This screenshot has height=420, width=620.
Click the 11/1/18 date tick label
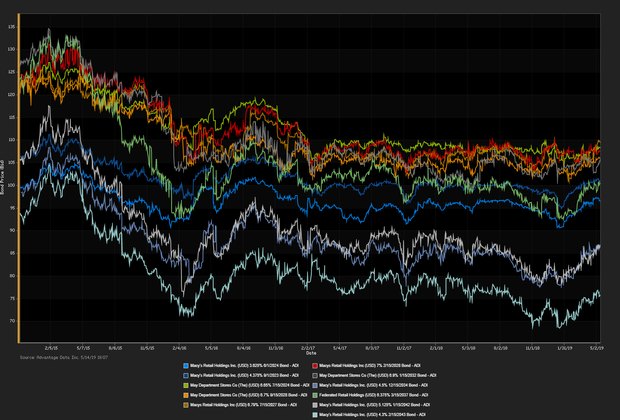pos(532,348)
